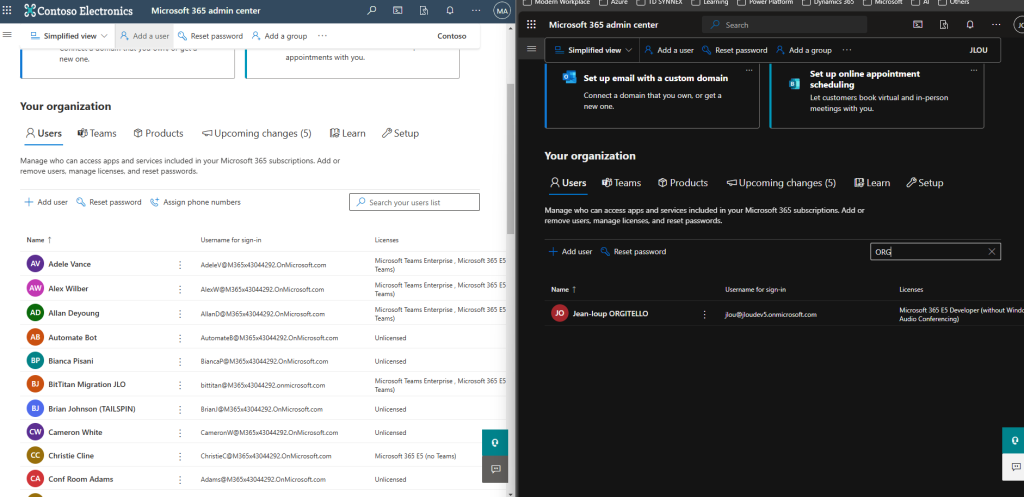This screenshot has height=497, width=1024.
Task: Open more options on Cameron White row
Action: [180, 432]
